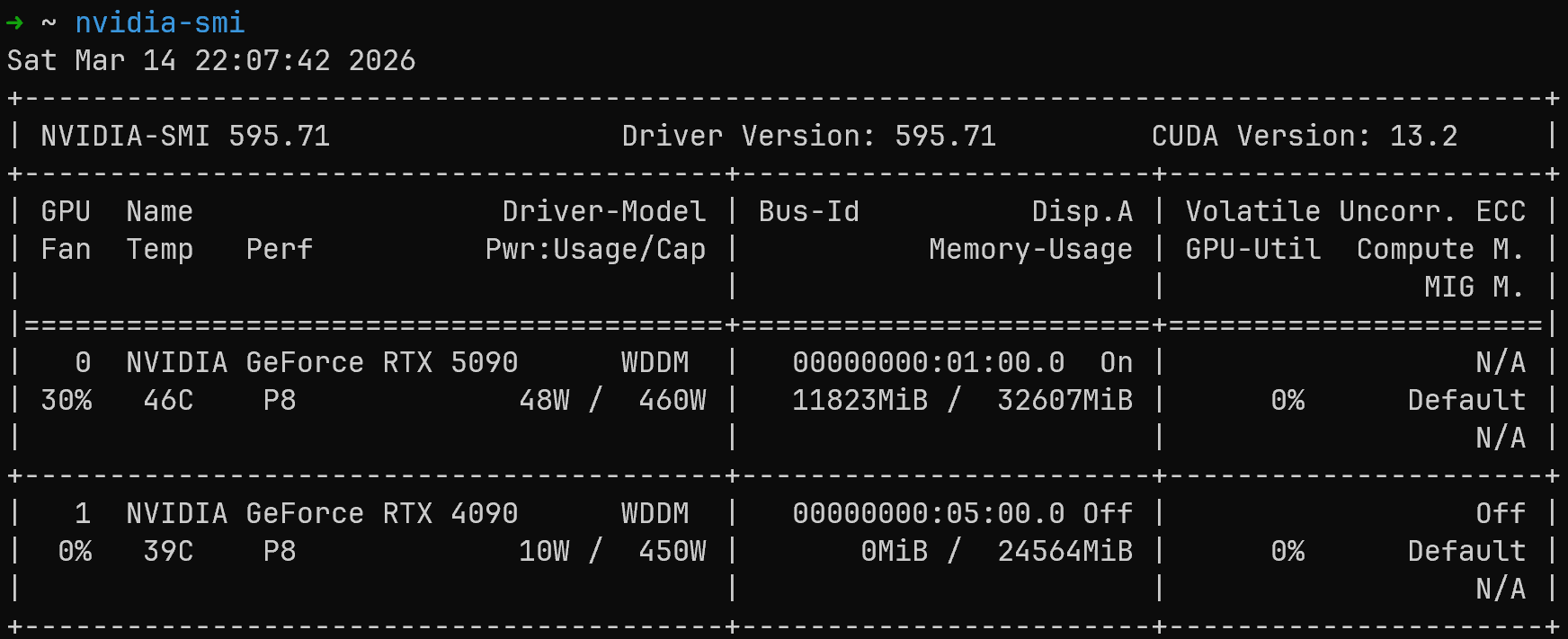Screen dimensions: 1568x639
Task: Click the RTX 4090 ECC value Off
Action: tap(1501, 513)
